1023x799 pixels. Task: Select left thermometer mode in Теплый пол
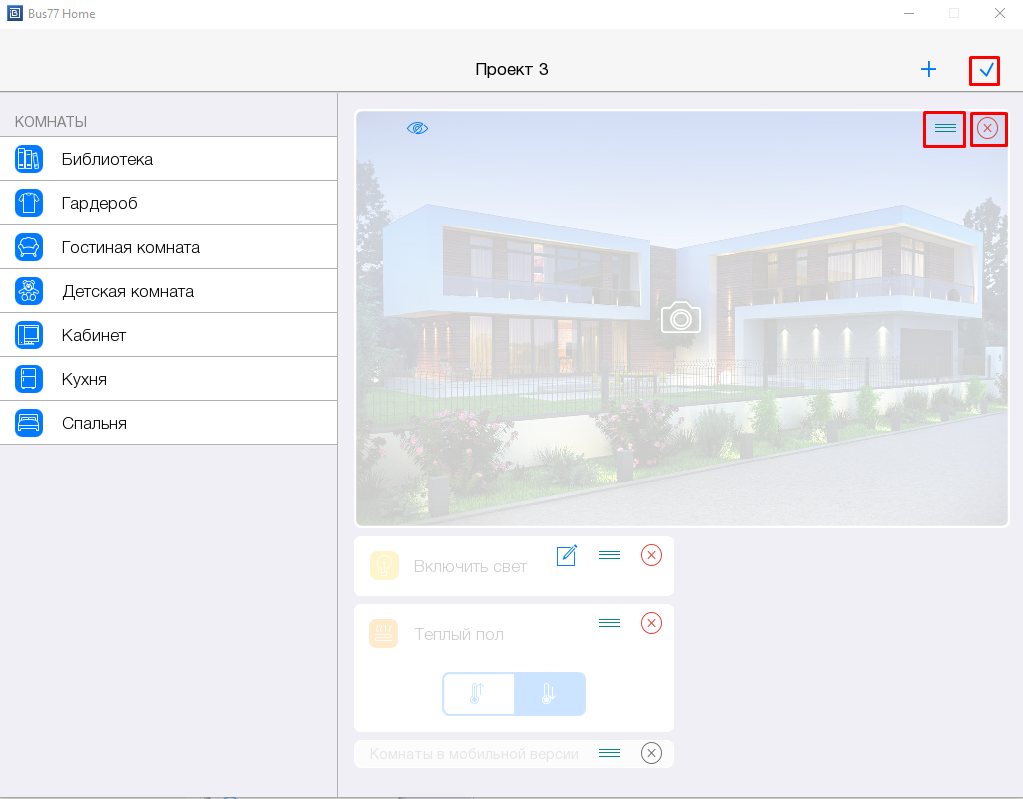tap(478, 694)
